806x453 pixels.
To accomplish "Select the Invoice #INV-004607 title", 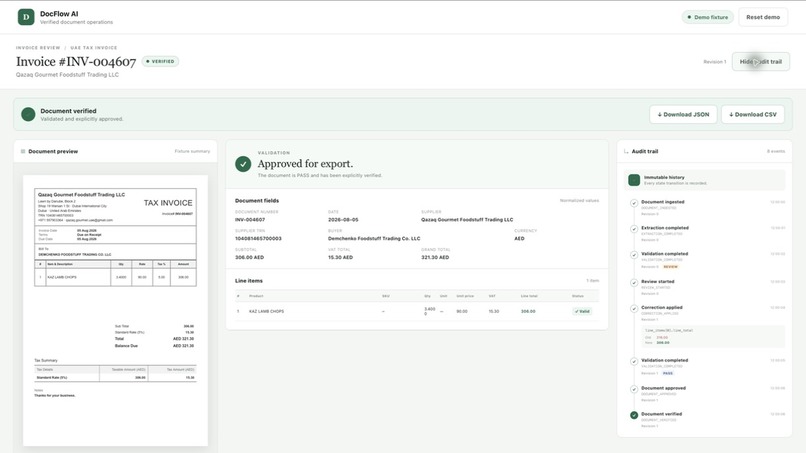I will (76, 62).
